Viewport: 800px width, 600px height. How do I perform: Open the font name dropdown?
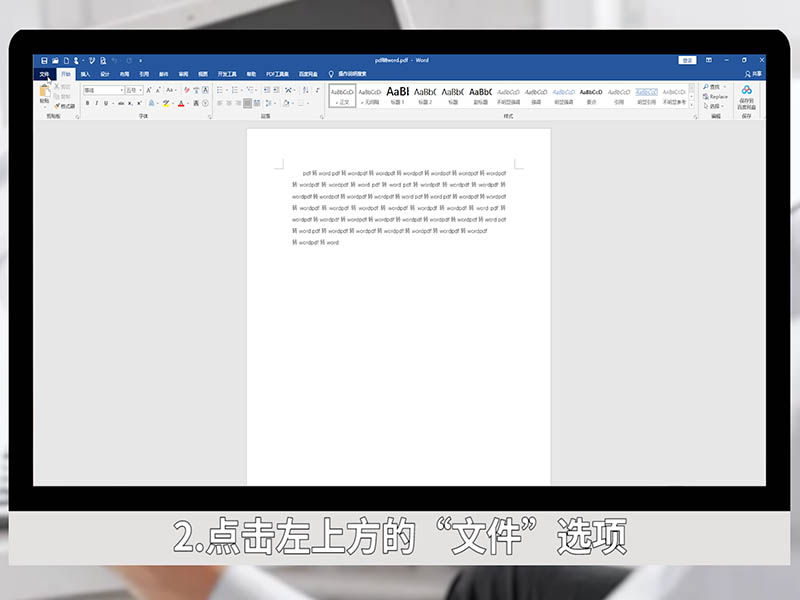(x=121, y=89)
